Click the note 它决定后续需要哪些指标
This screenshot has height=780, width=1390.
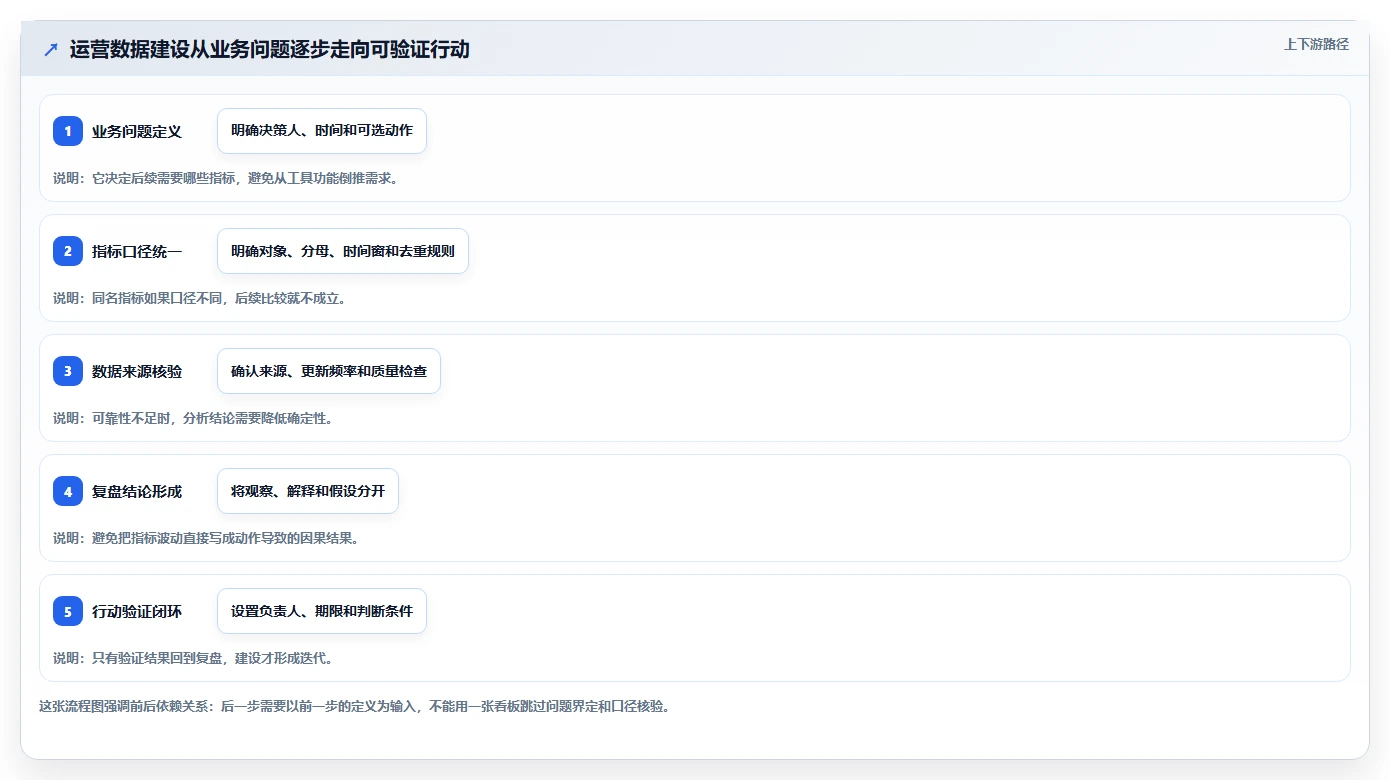click(164, 178)
